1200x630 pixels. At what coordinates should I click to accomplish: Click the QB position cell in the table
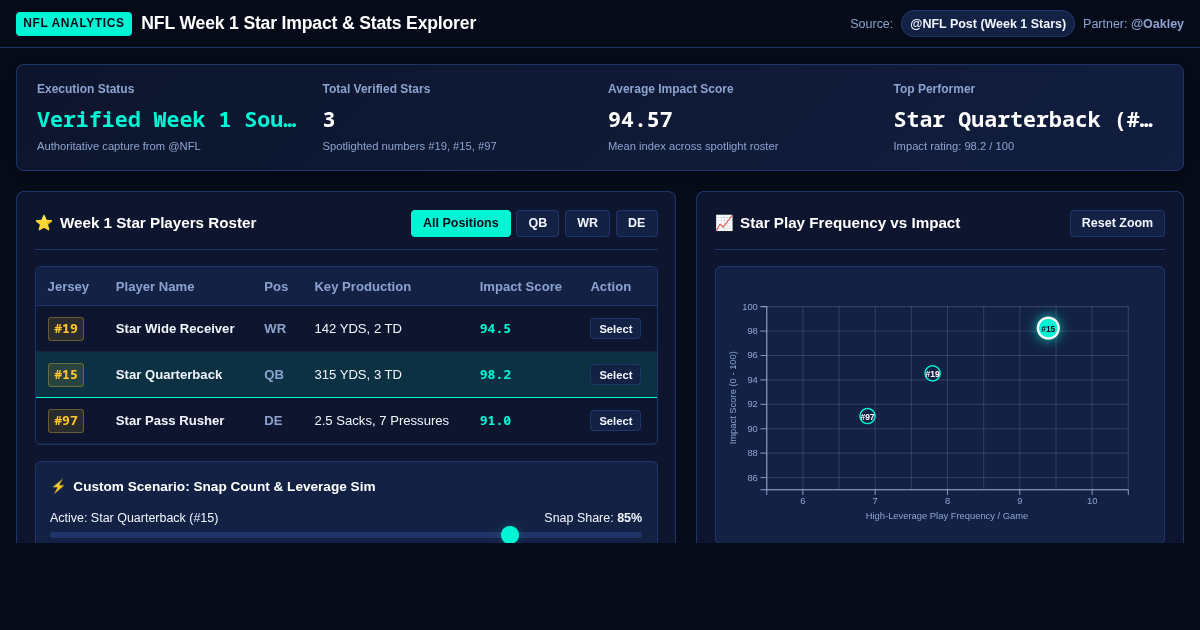click(274, 375)
